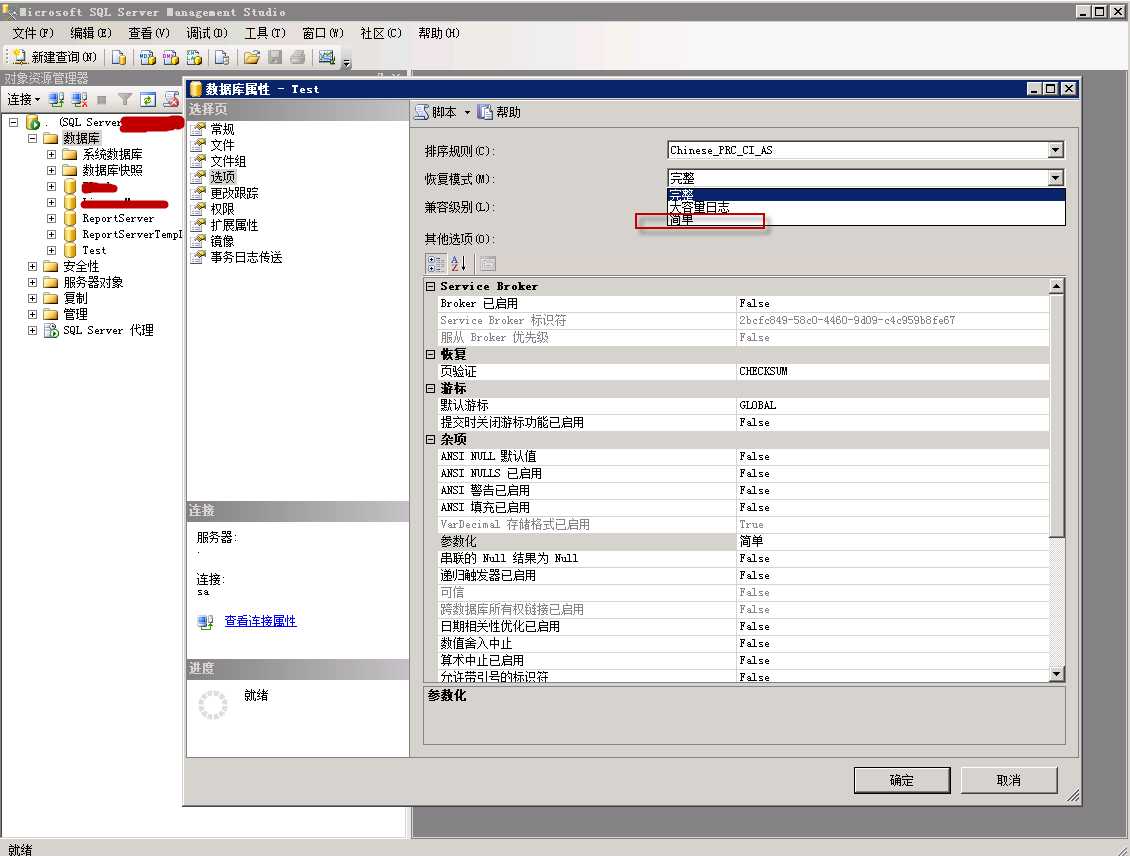Click the Alphabetical sort A-Z icon
The width and height of the screenshot is (1130, 856).
click(459, 263)
